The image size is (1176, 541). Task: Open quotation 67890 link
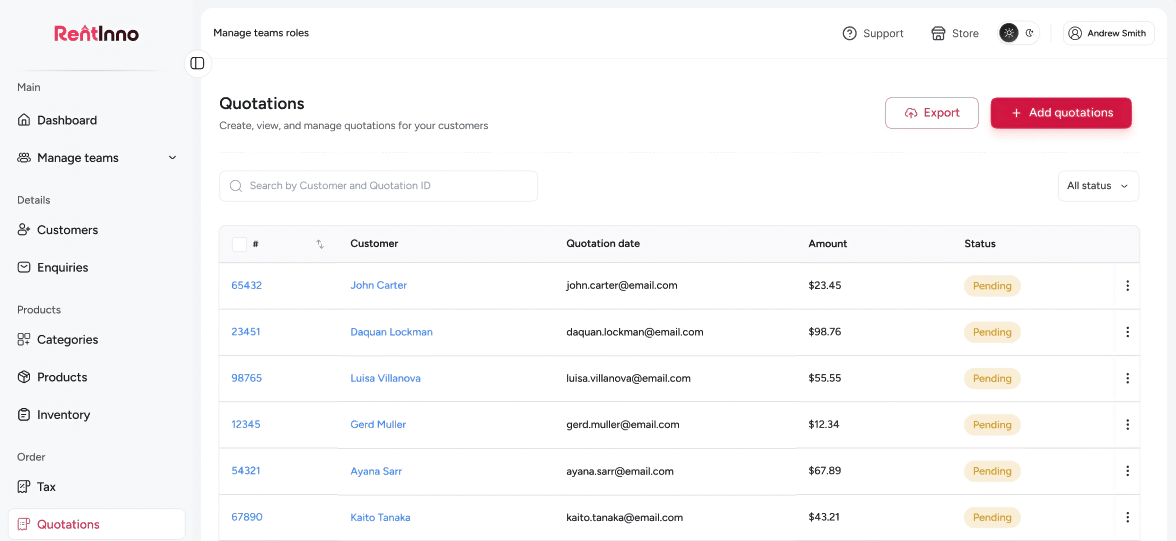(247, 517)
